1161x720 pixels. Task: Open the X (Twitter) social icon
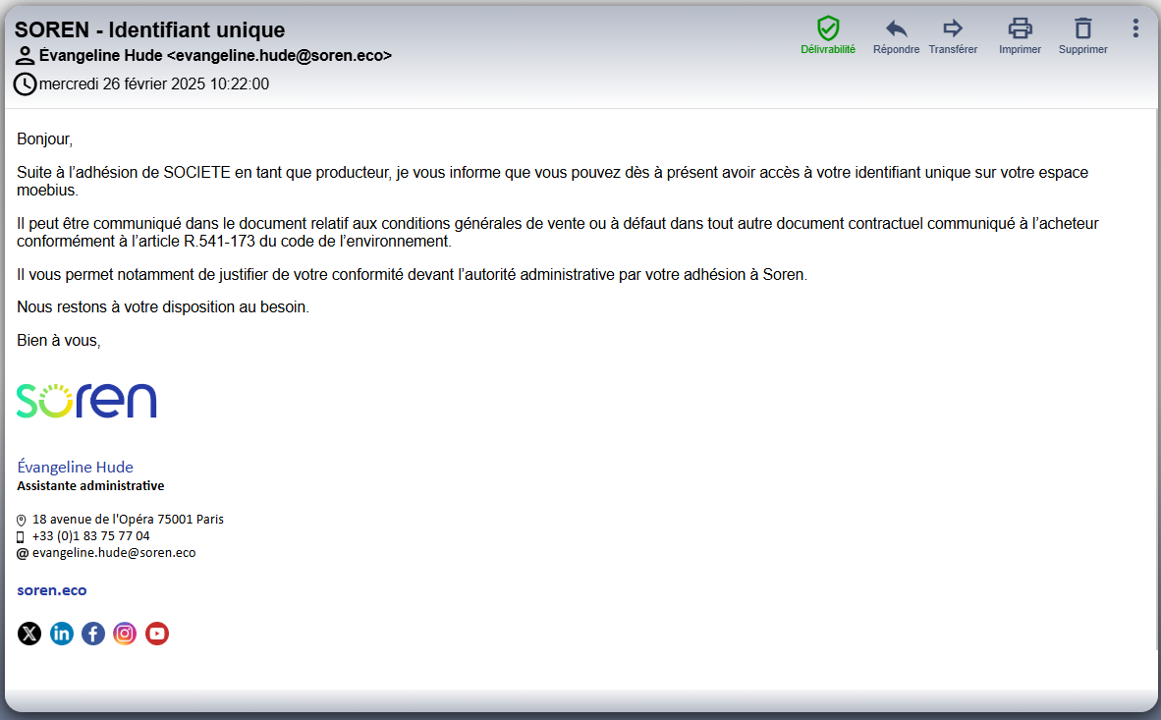[30, 633]
